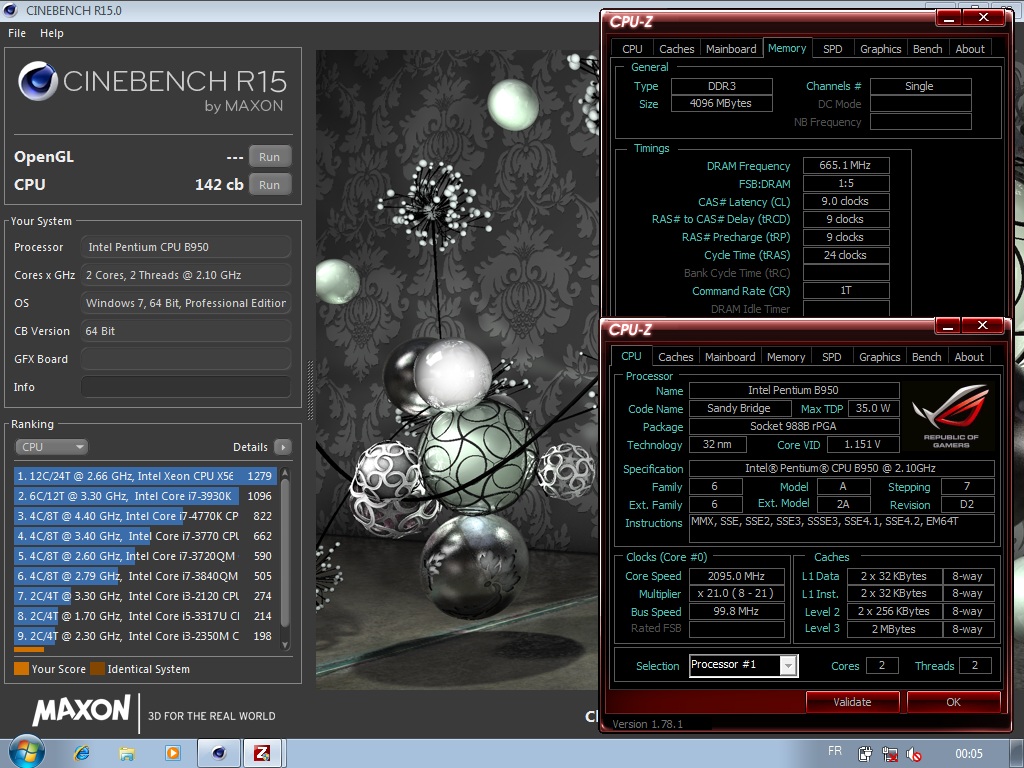Image resolution: width=1024 pixels, height=768 pixels.
Task: Select ranking row Core i7-3720QM 590
Action: click(x=145, y=556)
